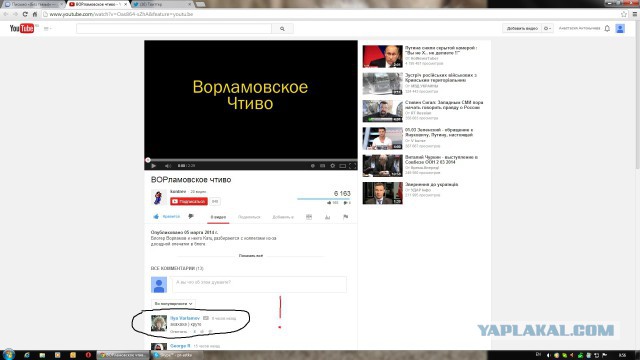Open the Crimean soldiers meeting suggested video thumbnail

[382, 84]
